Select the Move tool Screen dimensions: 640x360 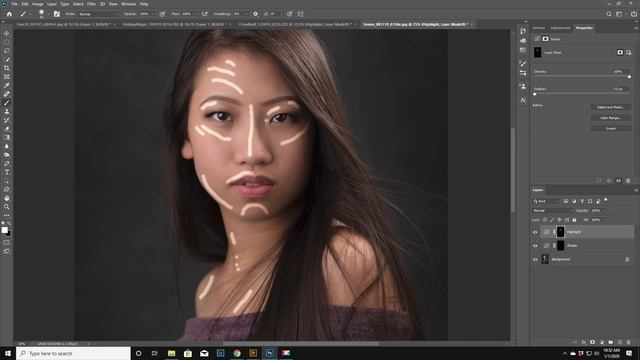(x=7, y=33)
